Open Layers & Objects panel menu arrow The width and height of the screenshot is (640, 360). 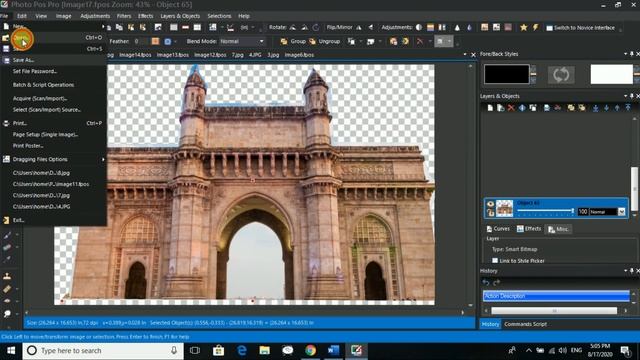(x=625, y=96)
